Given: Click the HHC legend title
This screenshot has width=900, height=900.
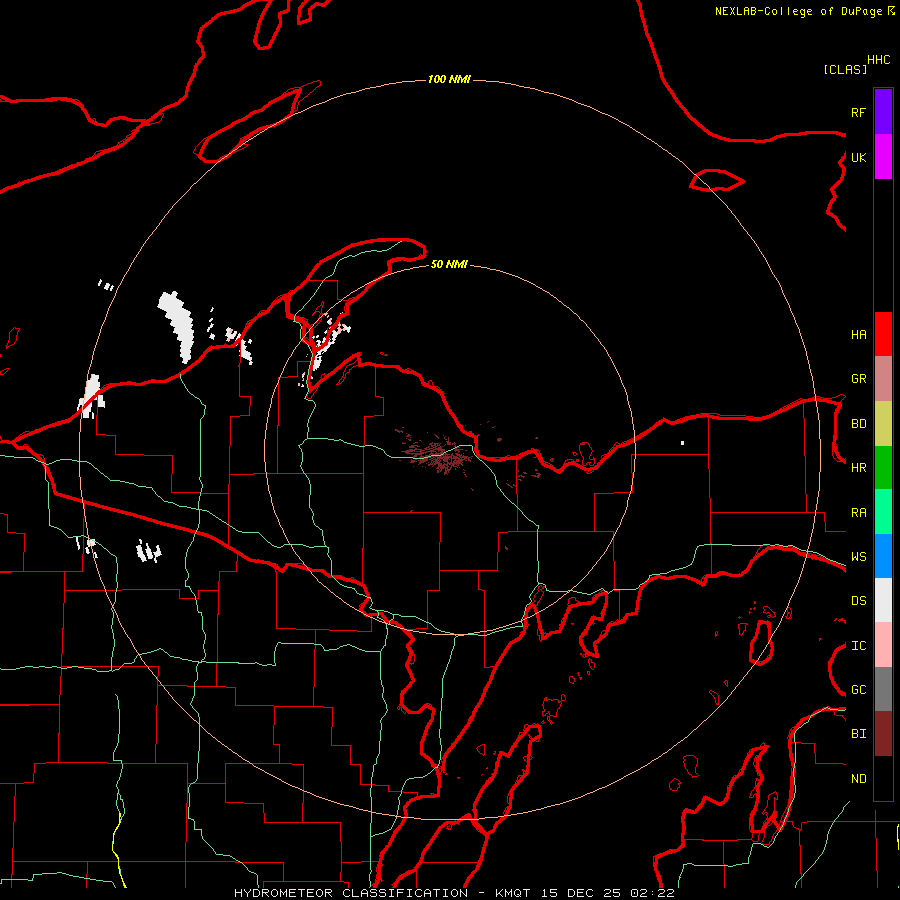Looking at the screenshot, I should tap(879, 60).
